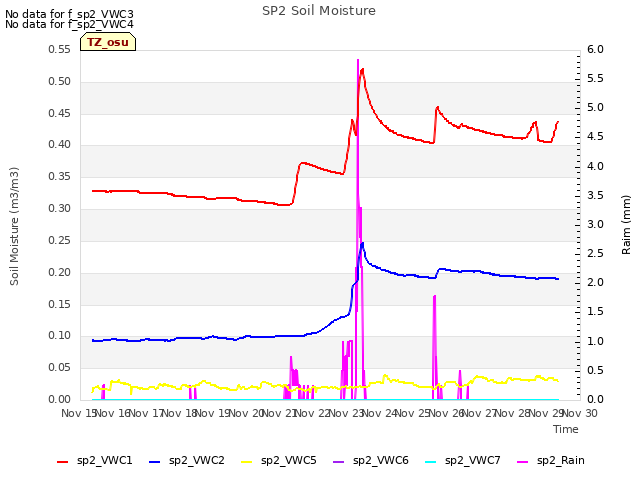Image resolution: width=640 pixels, height=480 pixels.
Task: Click the 2.5 rain axis tick label
Action: pos(595,253)
